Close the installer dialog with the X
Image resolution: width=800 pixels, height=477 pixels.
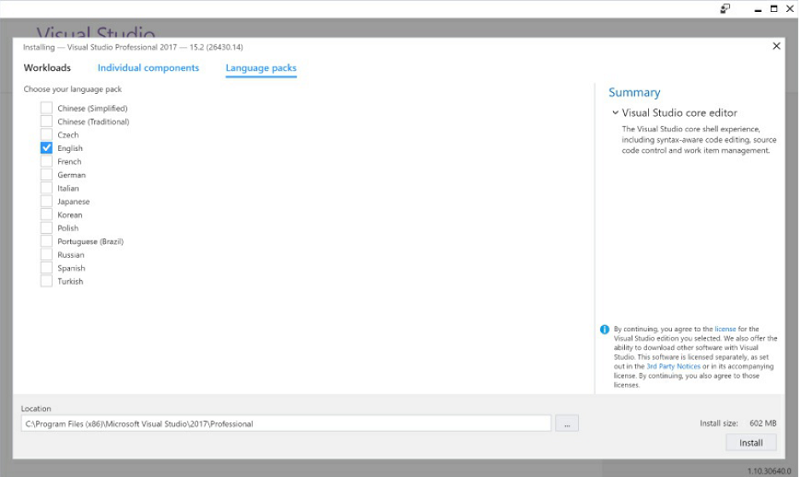[777, 46]
